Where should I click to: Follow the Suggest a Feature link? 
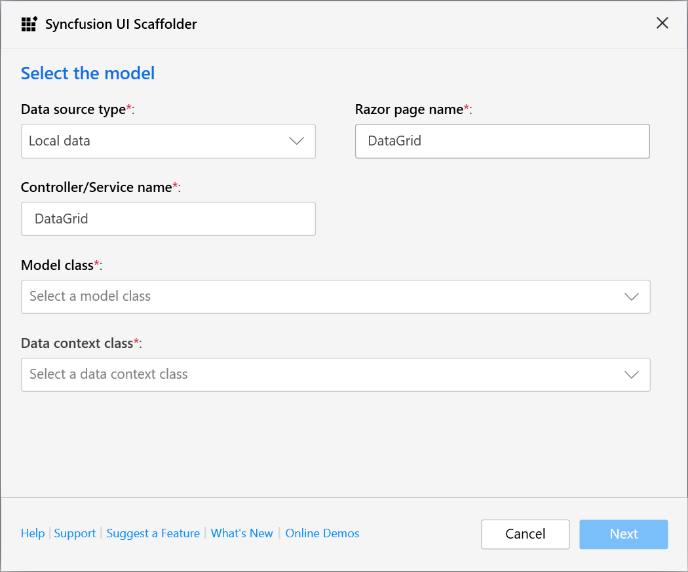[x=153, y=534]
